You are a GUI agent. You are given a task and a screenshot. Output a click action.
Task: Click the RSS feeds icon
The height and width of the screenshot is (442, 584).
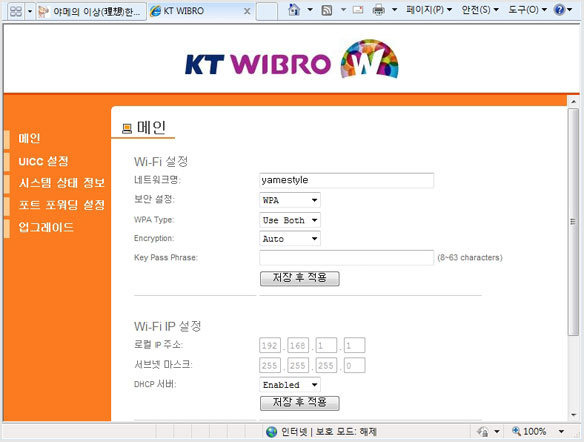click(327, 10)
